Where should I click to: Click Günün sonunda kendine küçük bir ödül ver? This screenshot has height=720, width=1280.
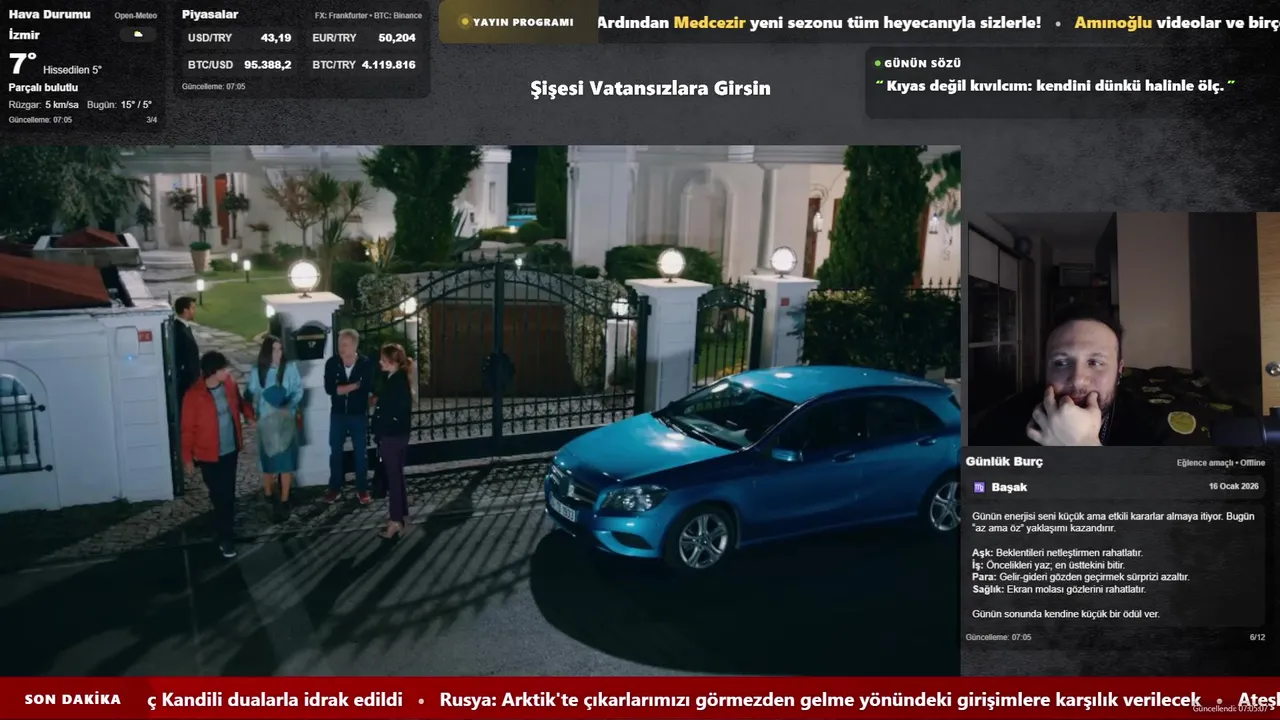click(x=1066, y=614)
